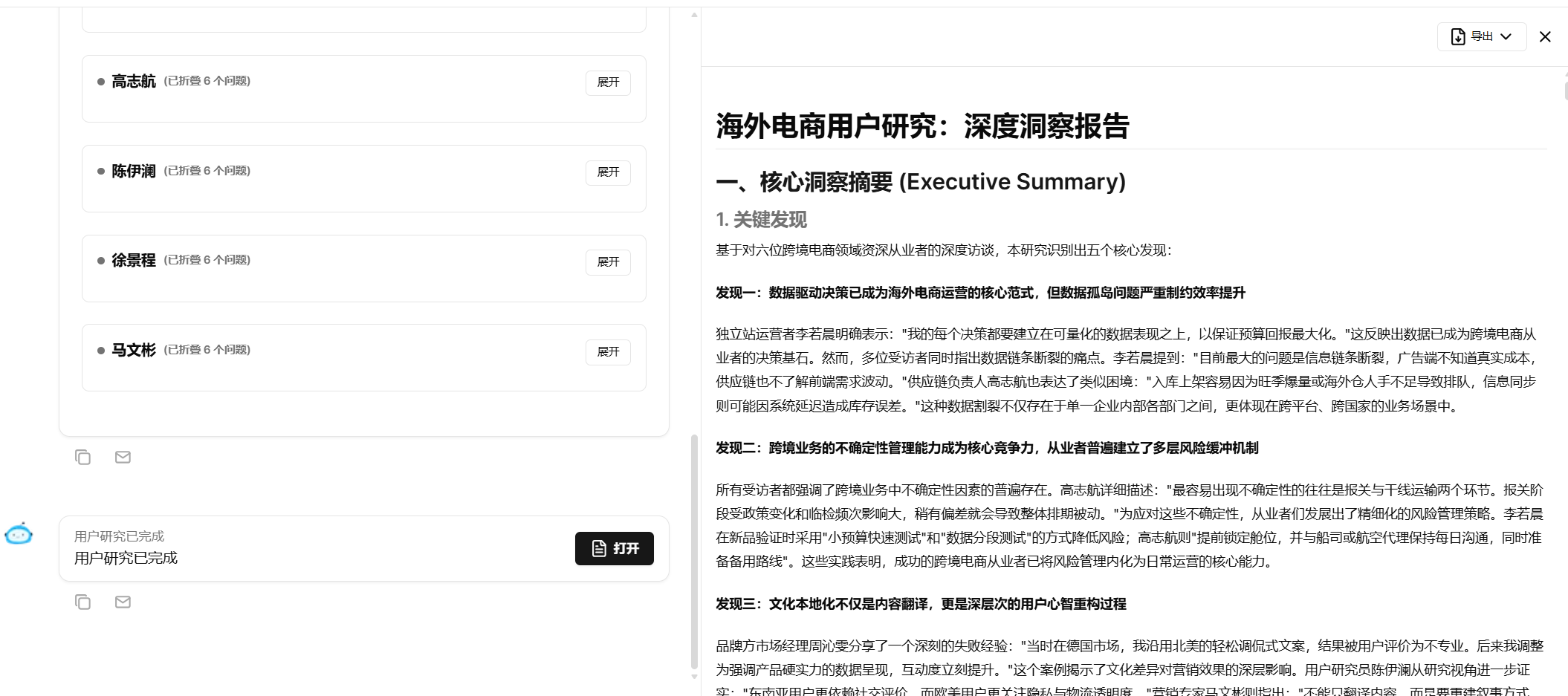Click mail icon under the 用户研究已完成 card

(x=123, y=602)
